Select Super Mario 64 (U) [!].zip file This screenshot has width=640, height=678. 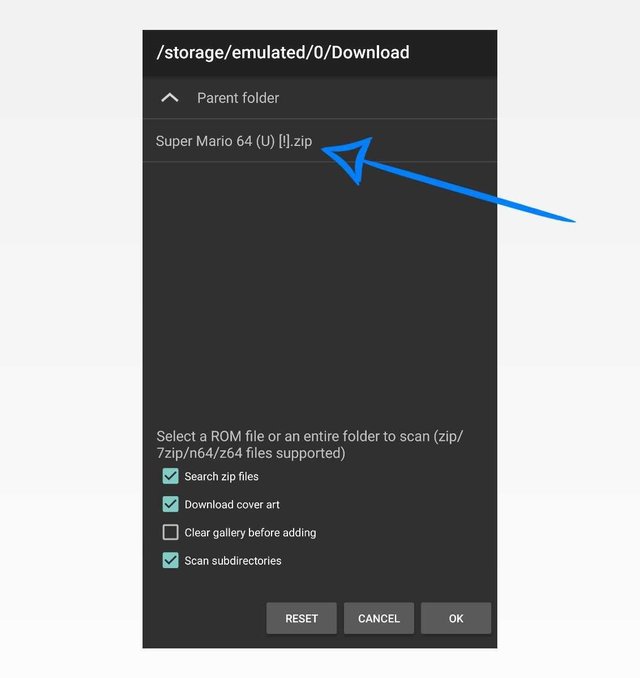tap(320, 141)
